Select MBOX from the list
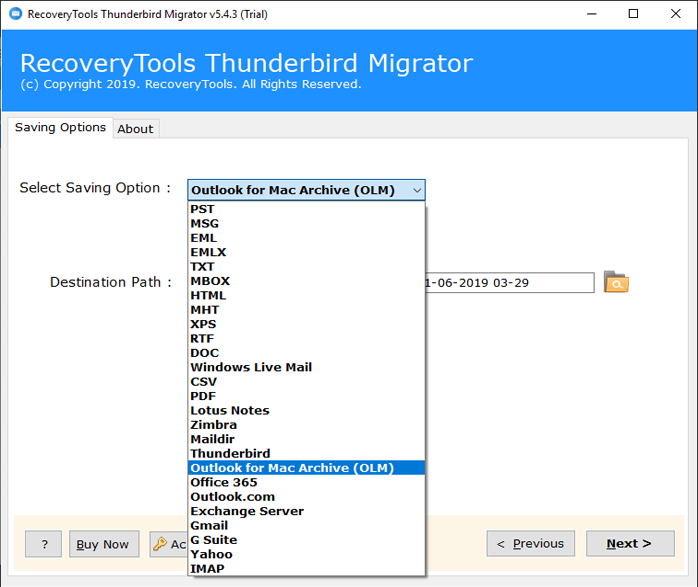Image resolution: width=698 pixels, height=587 pixels. click(x=306, y=281)
